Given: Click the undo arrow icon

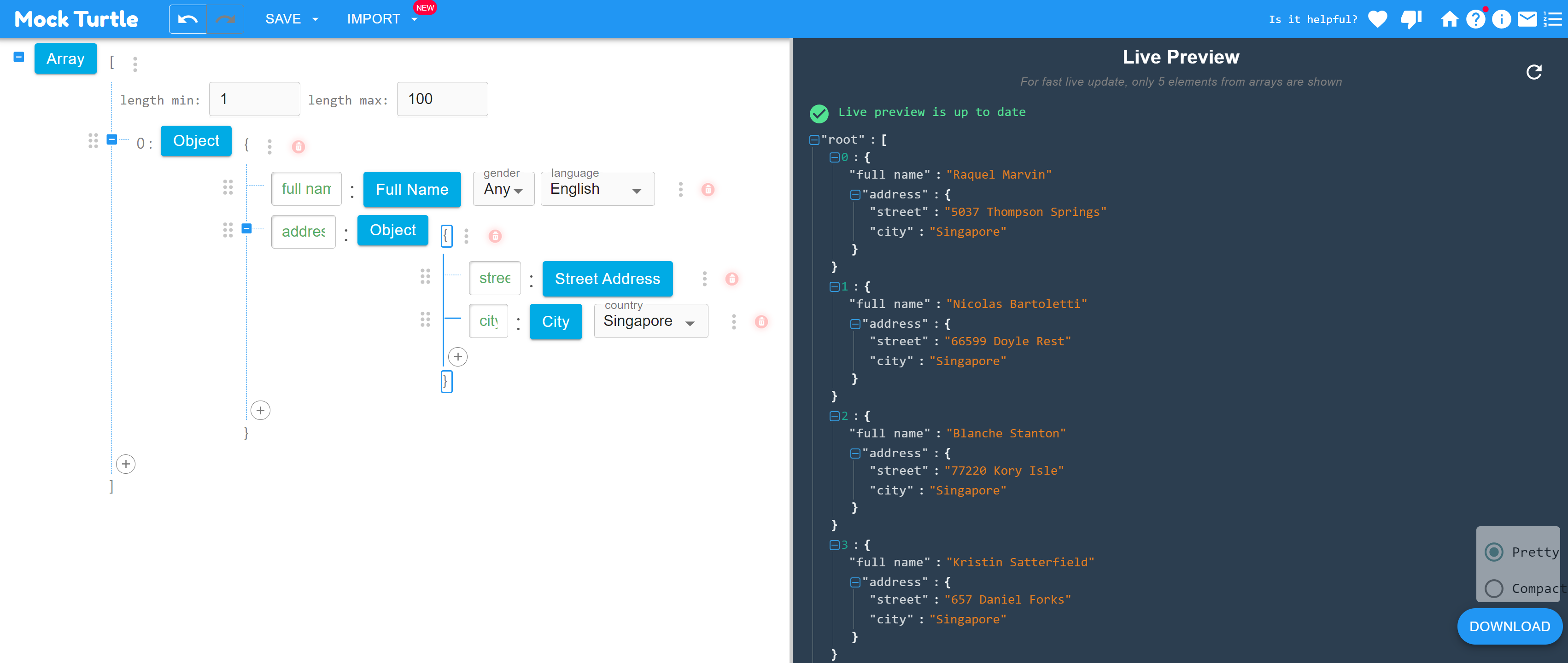Looking at the screenshot, I should 187,19.
